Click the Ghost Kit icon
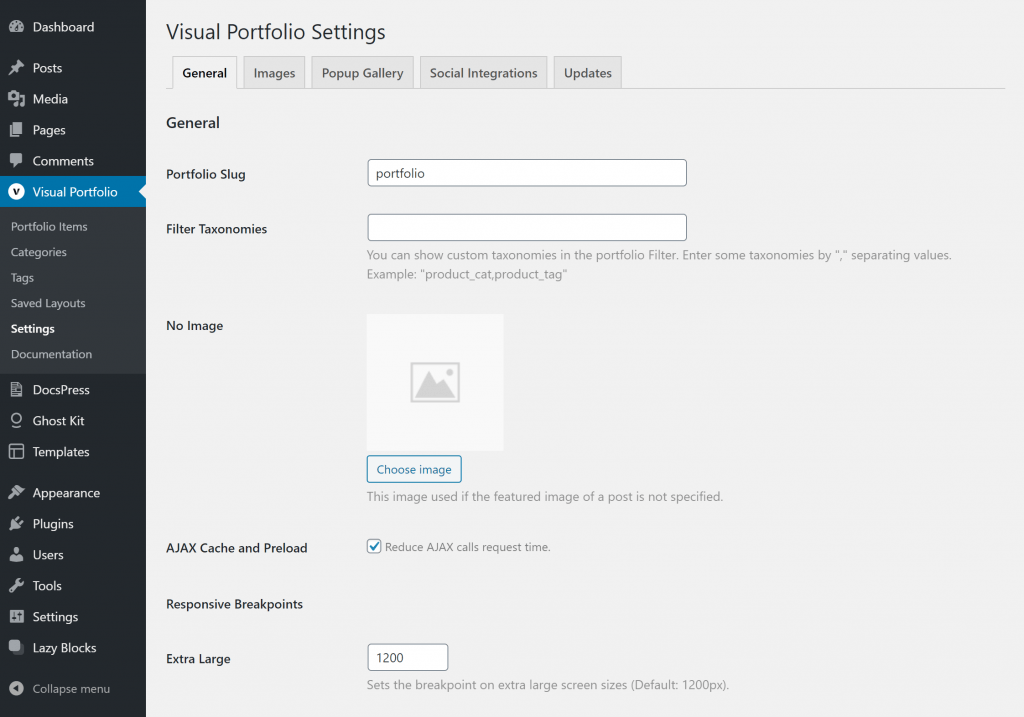 pyautogui.click(x=16, y=421)
